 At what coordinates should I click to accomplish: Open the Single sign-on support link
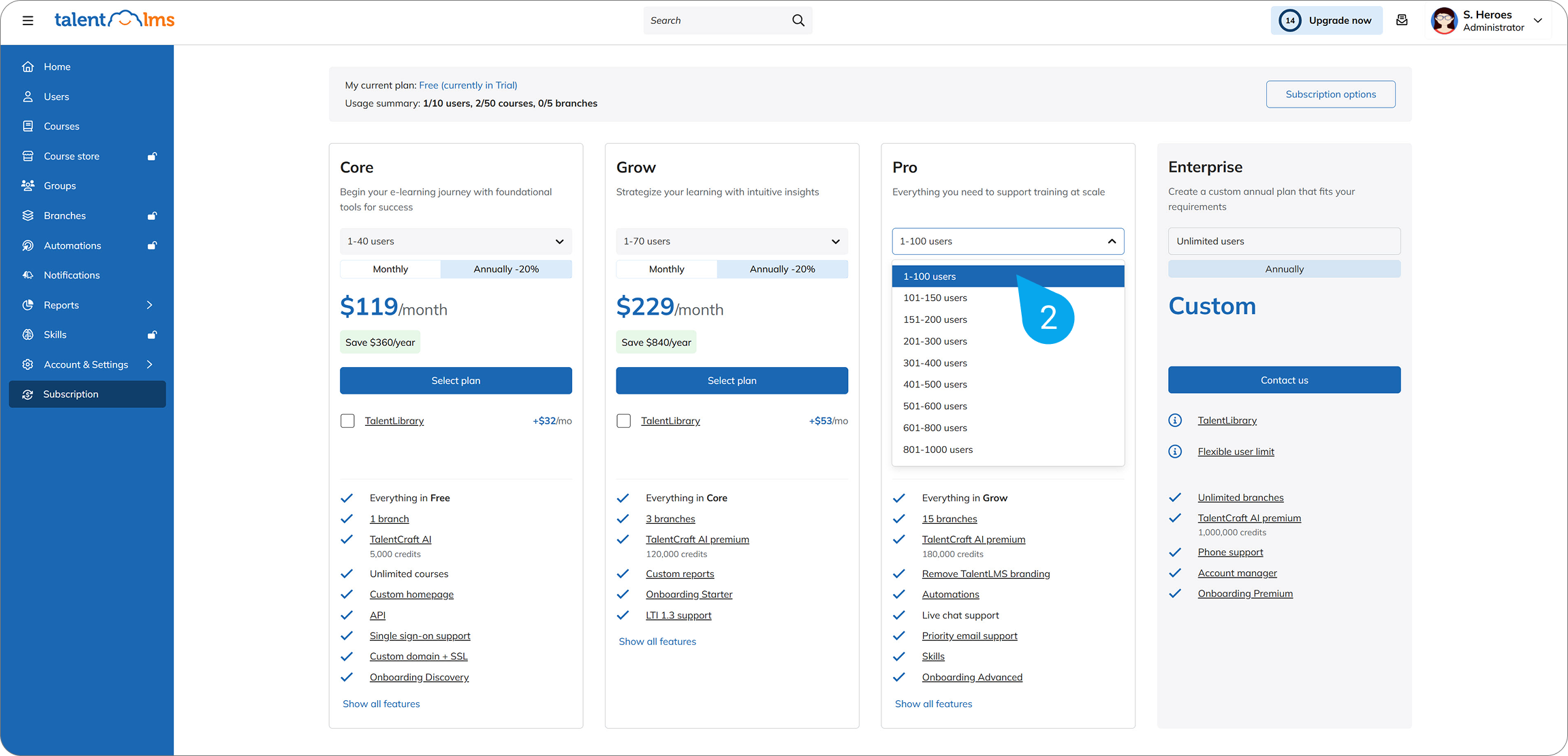(x=420, y=635)
